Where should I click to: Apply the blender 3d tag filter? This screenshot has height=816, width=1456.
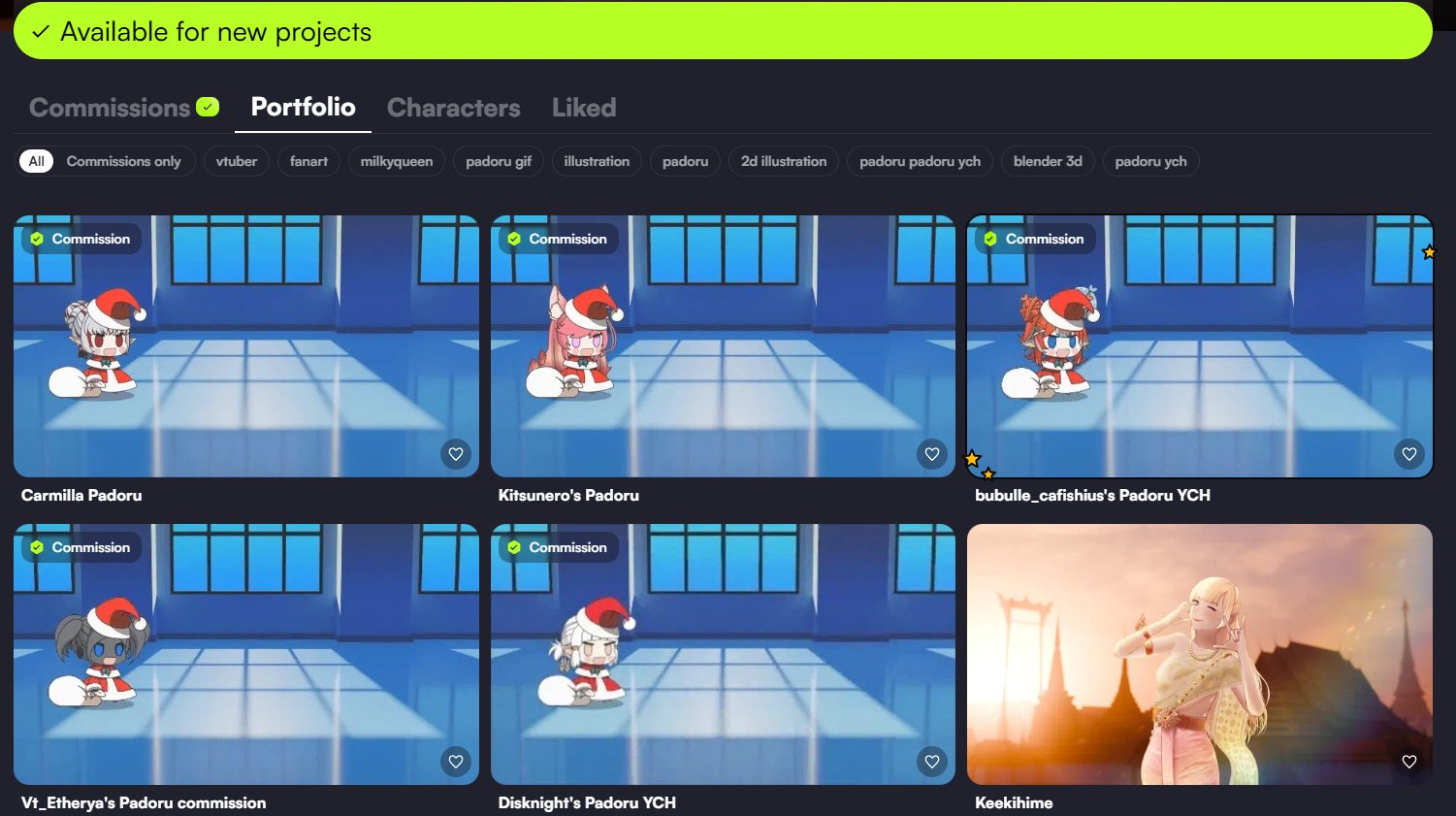[x=1047, y=161]
